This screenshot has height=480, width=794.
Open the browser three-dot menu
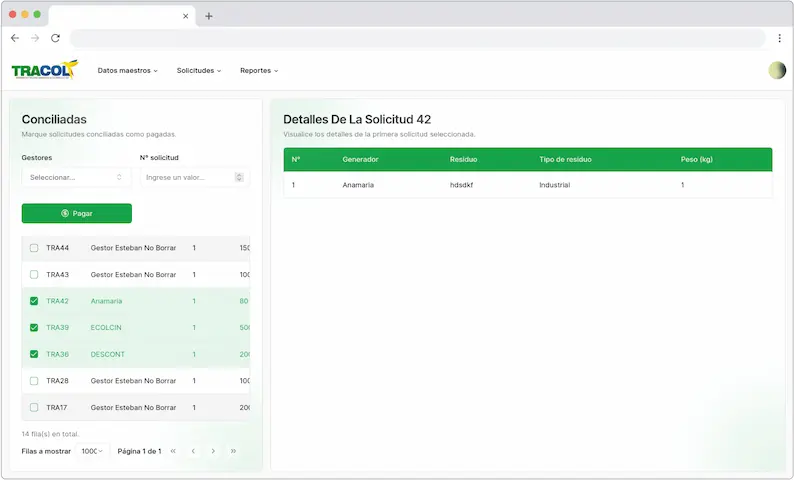pos(779,38)
